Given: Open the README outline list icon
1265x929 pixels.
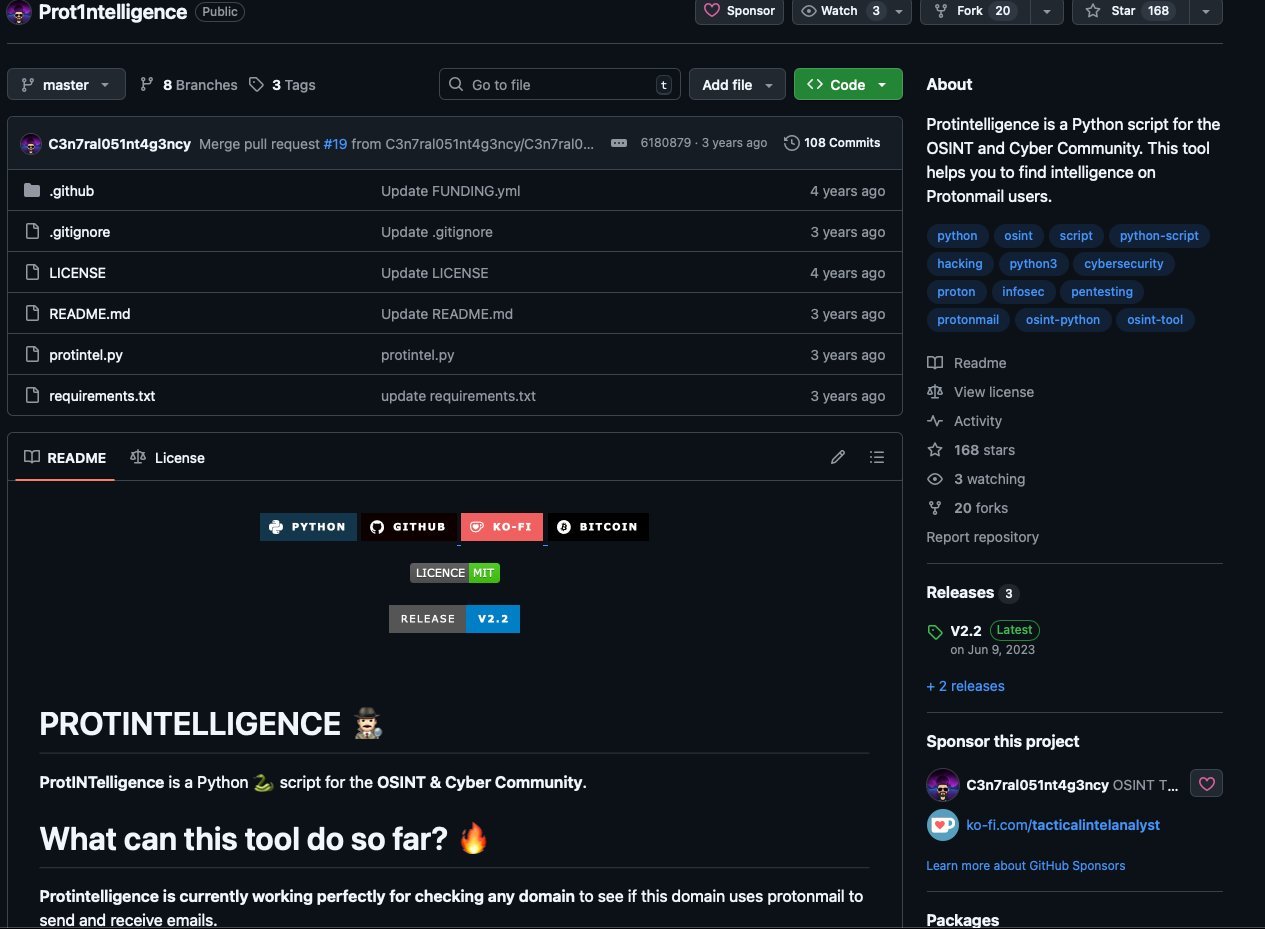Looking at the screenshot, I should pyautogui.click(x=877, y=457).
